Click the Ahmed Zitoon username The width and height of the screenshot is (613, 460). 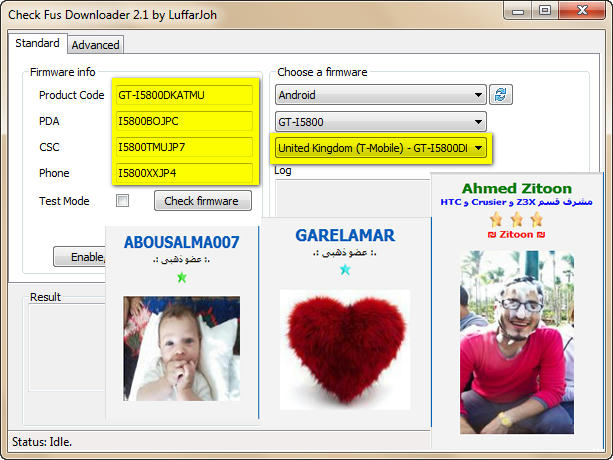coord(517,188)
